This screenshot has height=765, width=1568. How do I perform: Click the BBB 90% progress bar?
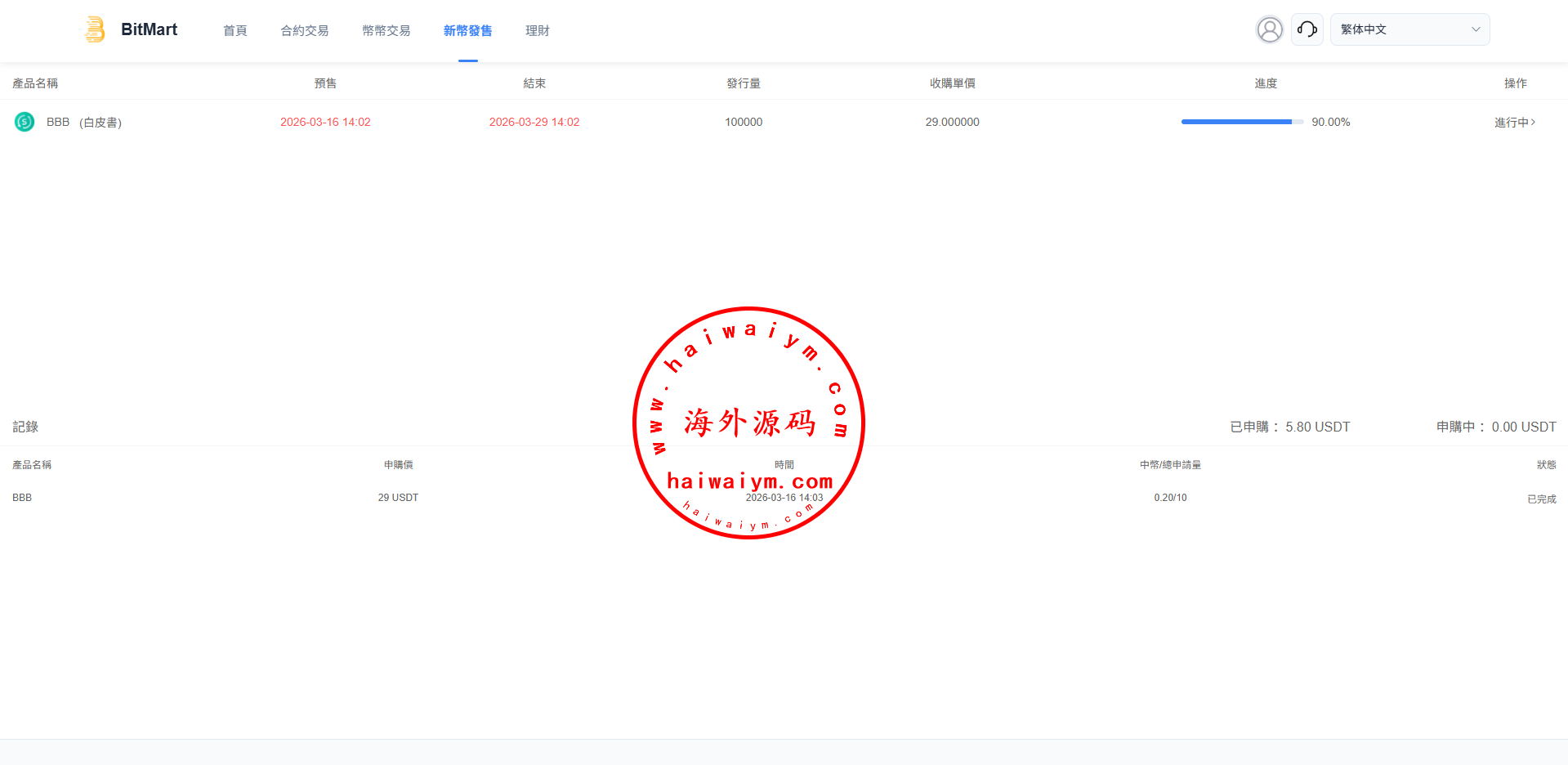point(1241,122)
